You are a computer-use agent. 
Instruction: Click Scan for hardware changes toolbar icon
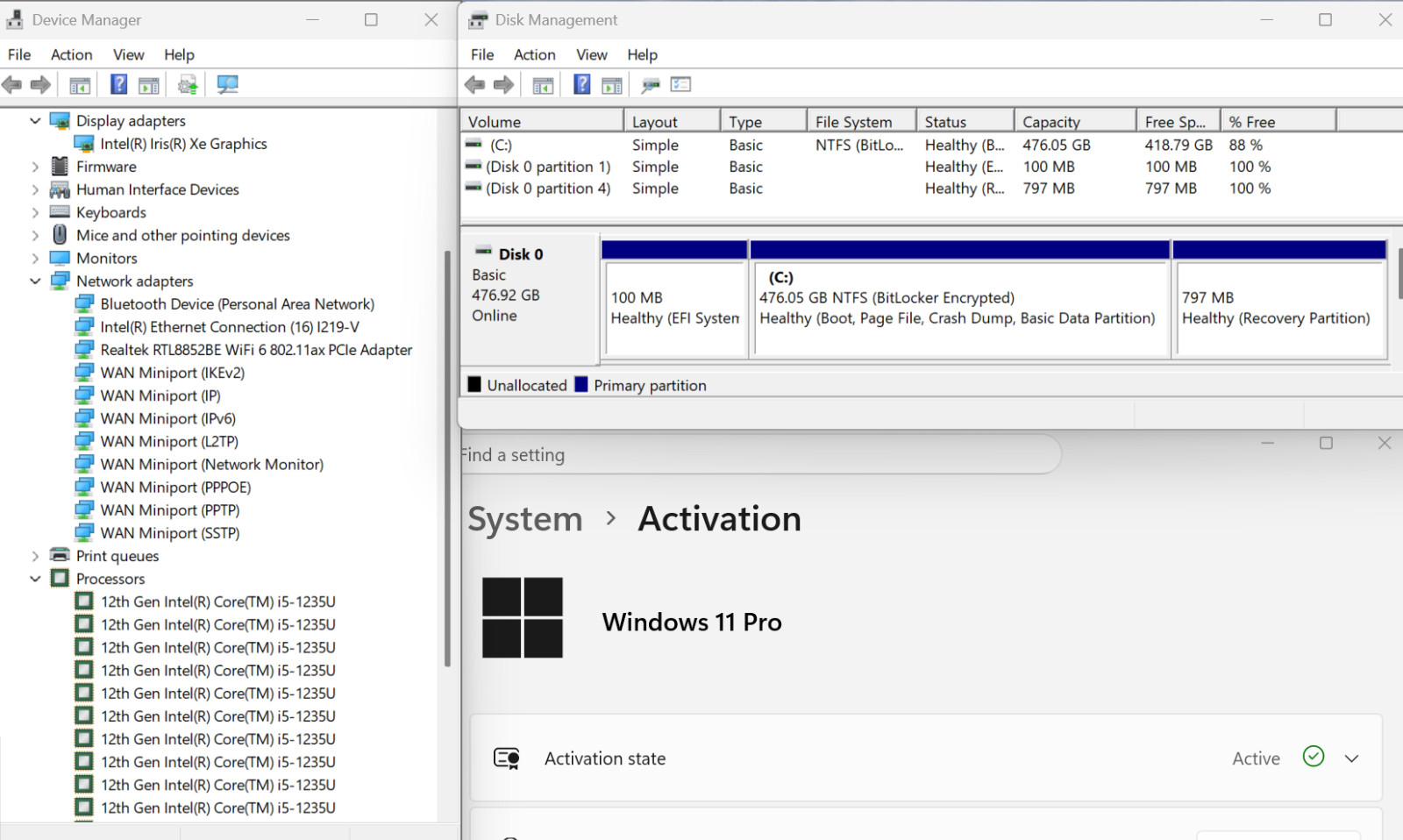coord(227,85)
